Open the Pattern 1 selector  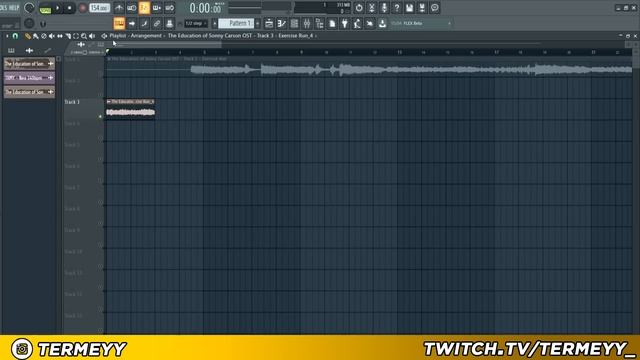pos(236,24)
